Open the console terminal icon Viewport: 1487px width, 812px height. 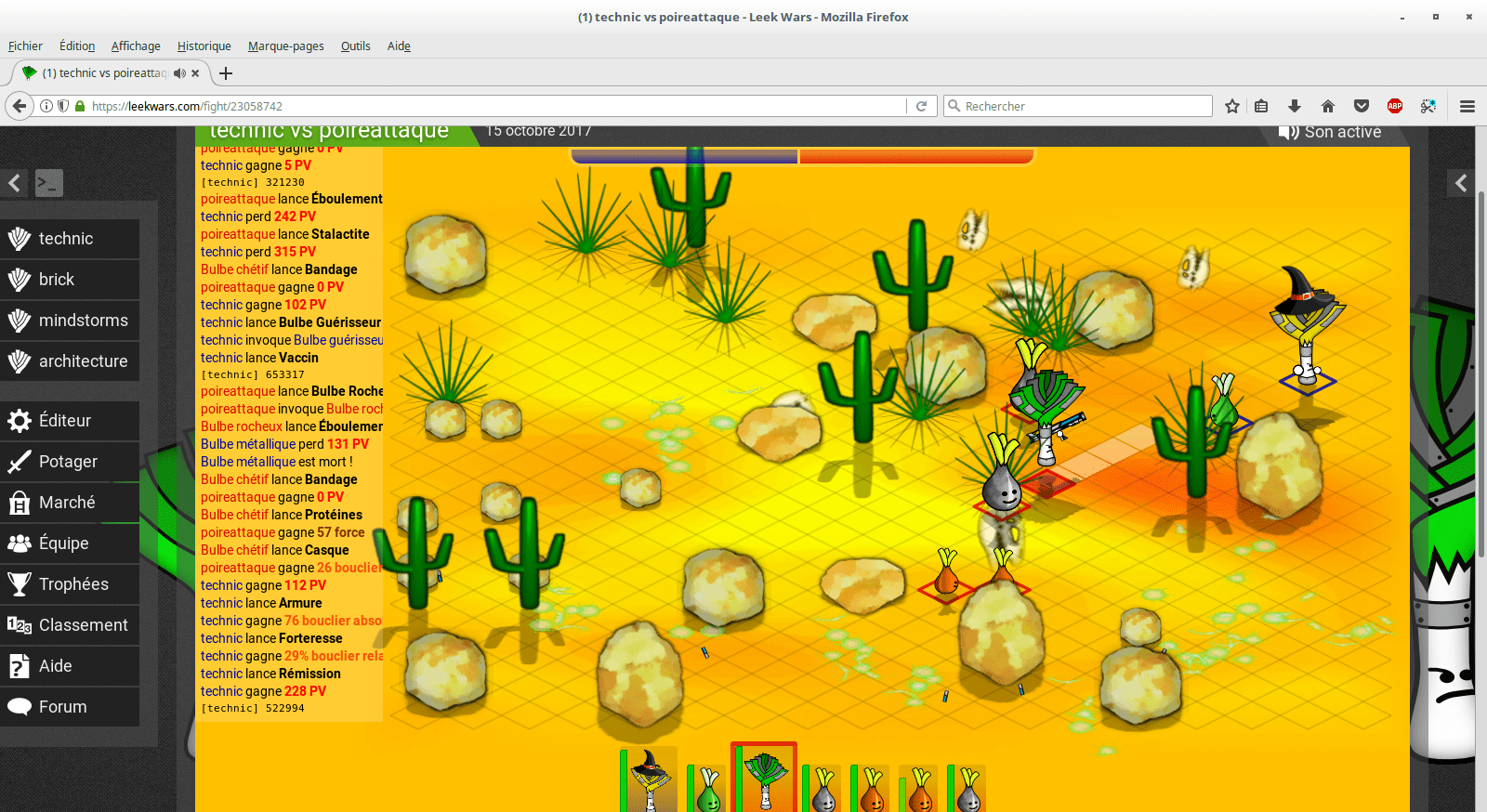point(49,183)
